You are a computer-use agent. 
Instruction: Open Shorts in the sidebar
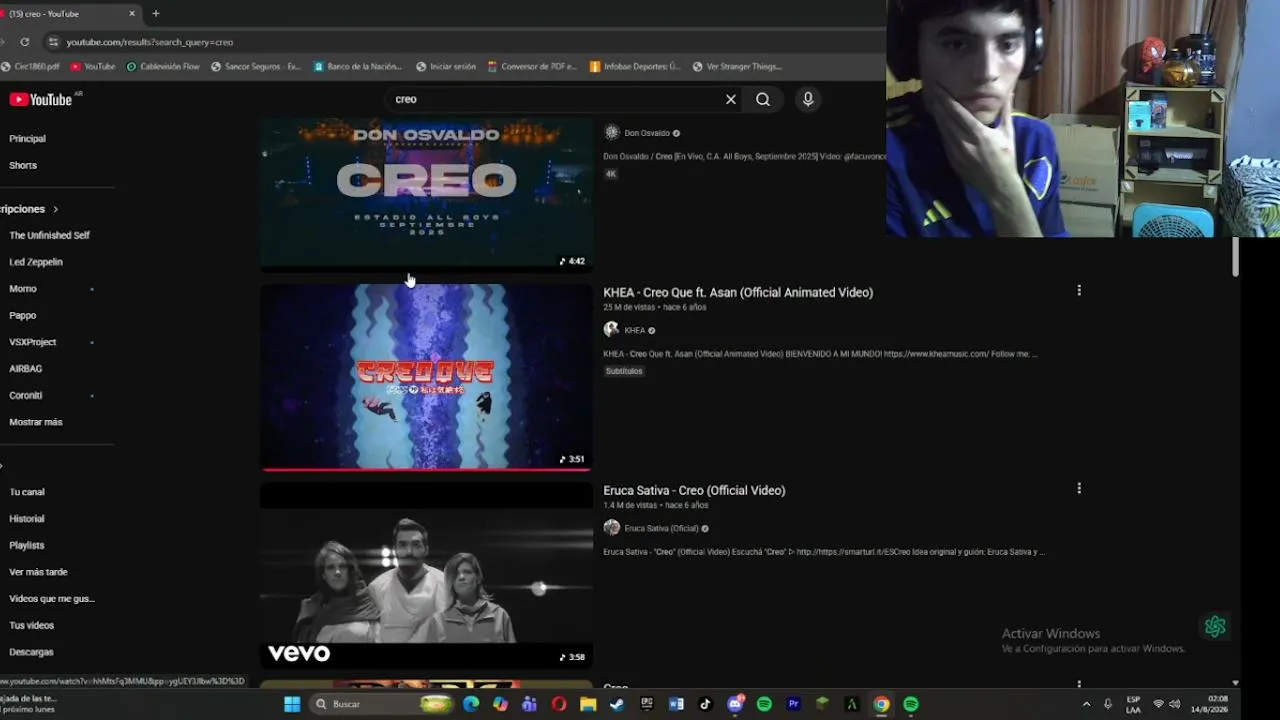pos(23,165)
